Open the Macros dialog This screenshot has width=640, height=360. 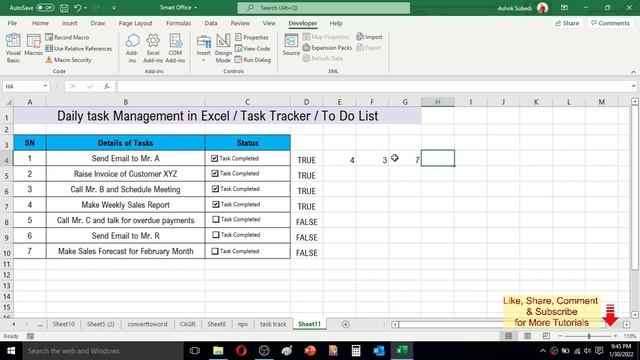click(33, 45)
